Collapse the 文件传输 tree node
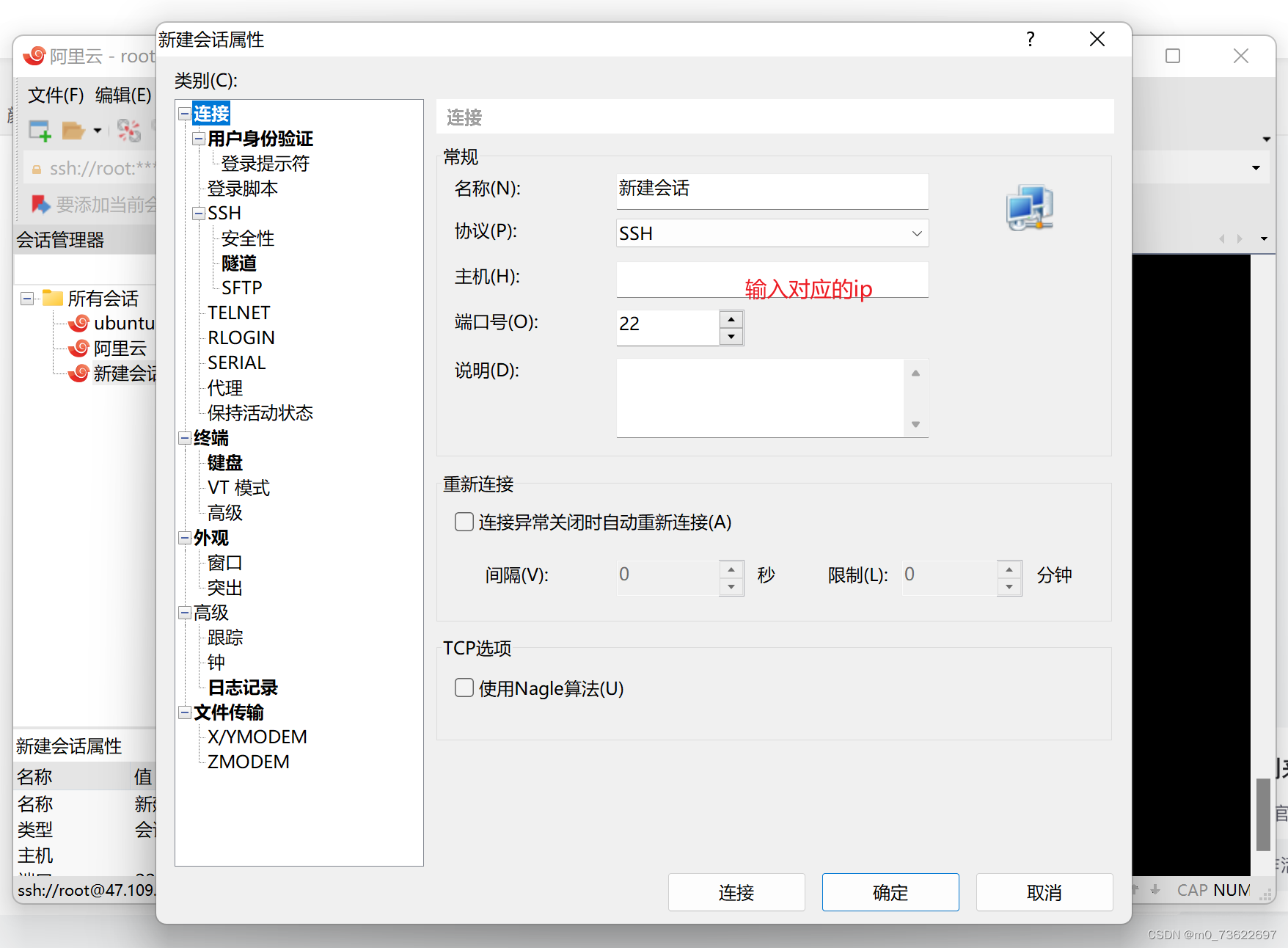Screen dimensions: 1288x948 pyautogui.click(x=185, y=712)
